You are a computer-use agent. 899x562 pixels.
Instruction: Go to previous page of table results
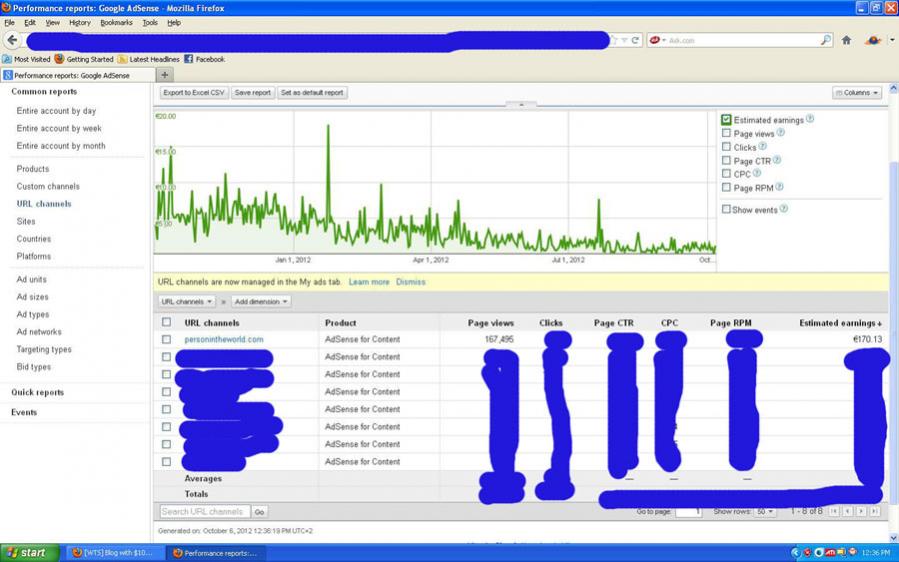pos(848,511)
